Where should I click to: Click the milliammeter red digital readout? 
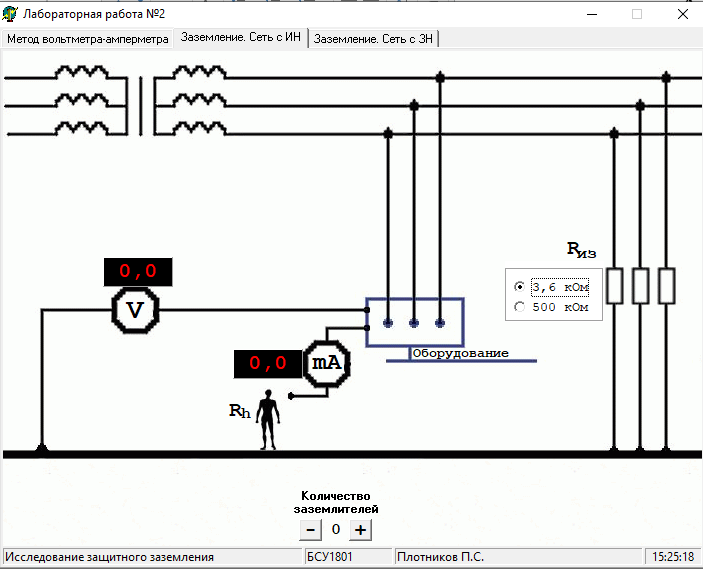click(x=268, y=364)
